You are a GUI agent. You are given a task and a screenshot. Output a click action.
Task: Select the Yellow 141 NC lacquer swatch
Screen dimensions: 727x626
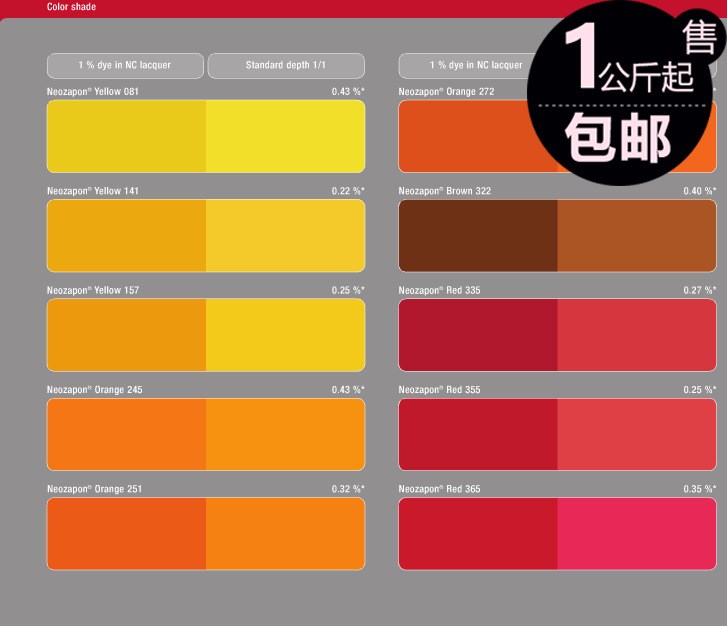tap(126, 236)
